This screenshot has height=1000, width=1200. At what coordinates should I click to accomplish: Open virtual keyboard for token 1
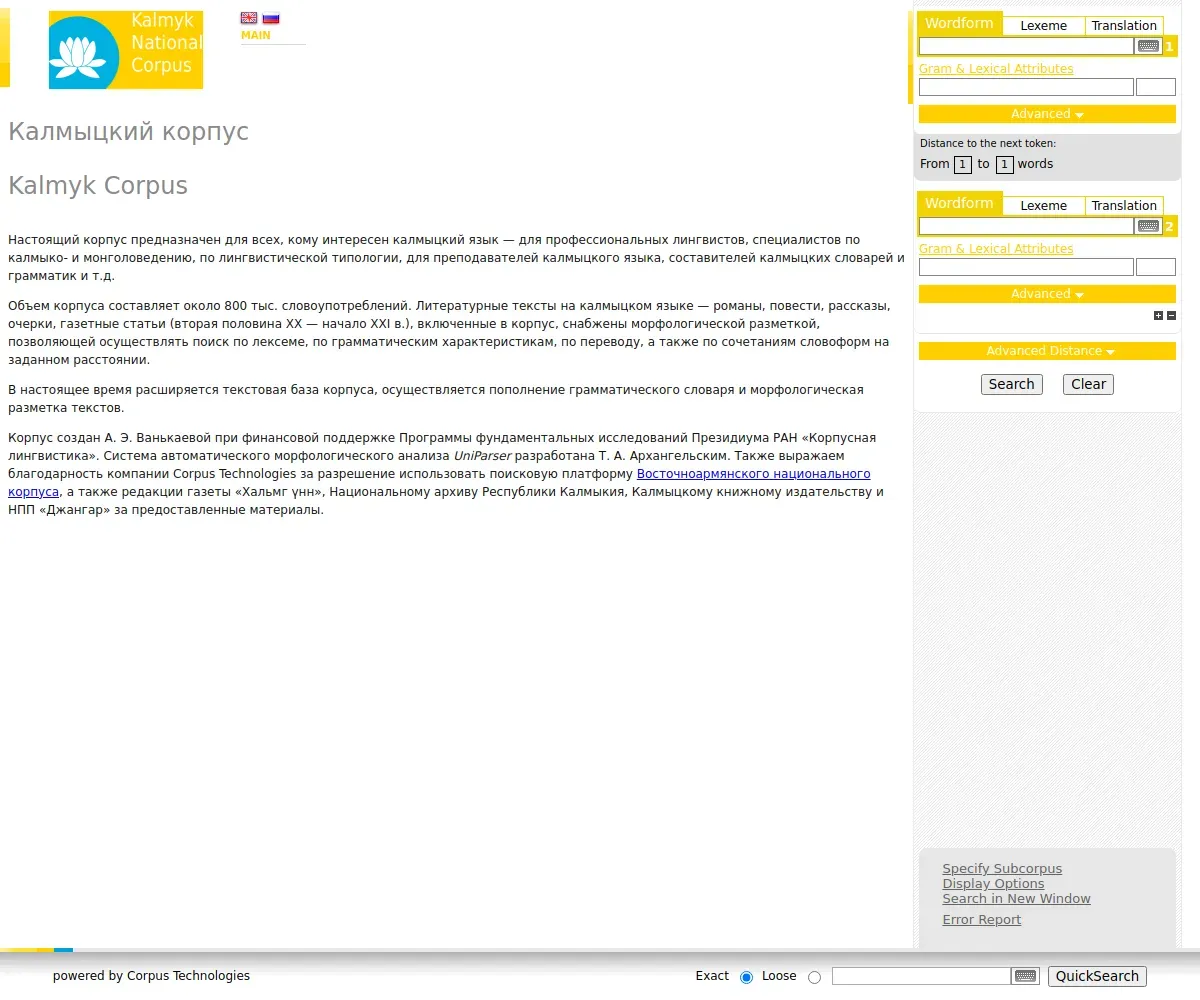1148,46
